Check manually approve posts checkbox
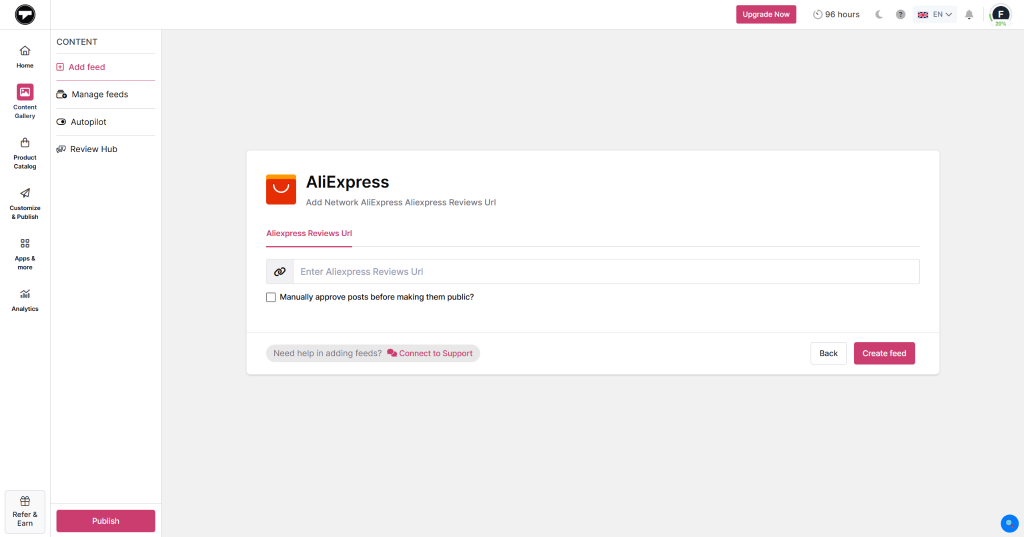 271,297
